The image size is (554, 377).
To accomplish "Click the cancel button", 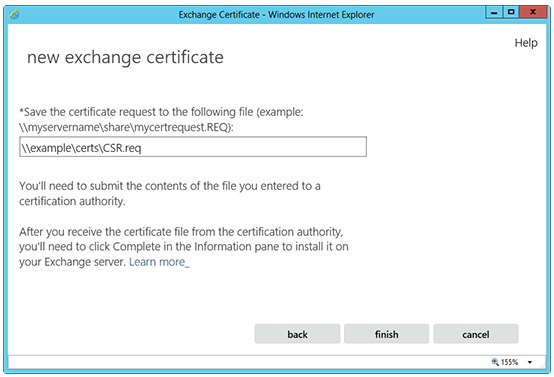I will point(476,334).
